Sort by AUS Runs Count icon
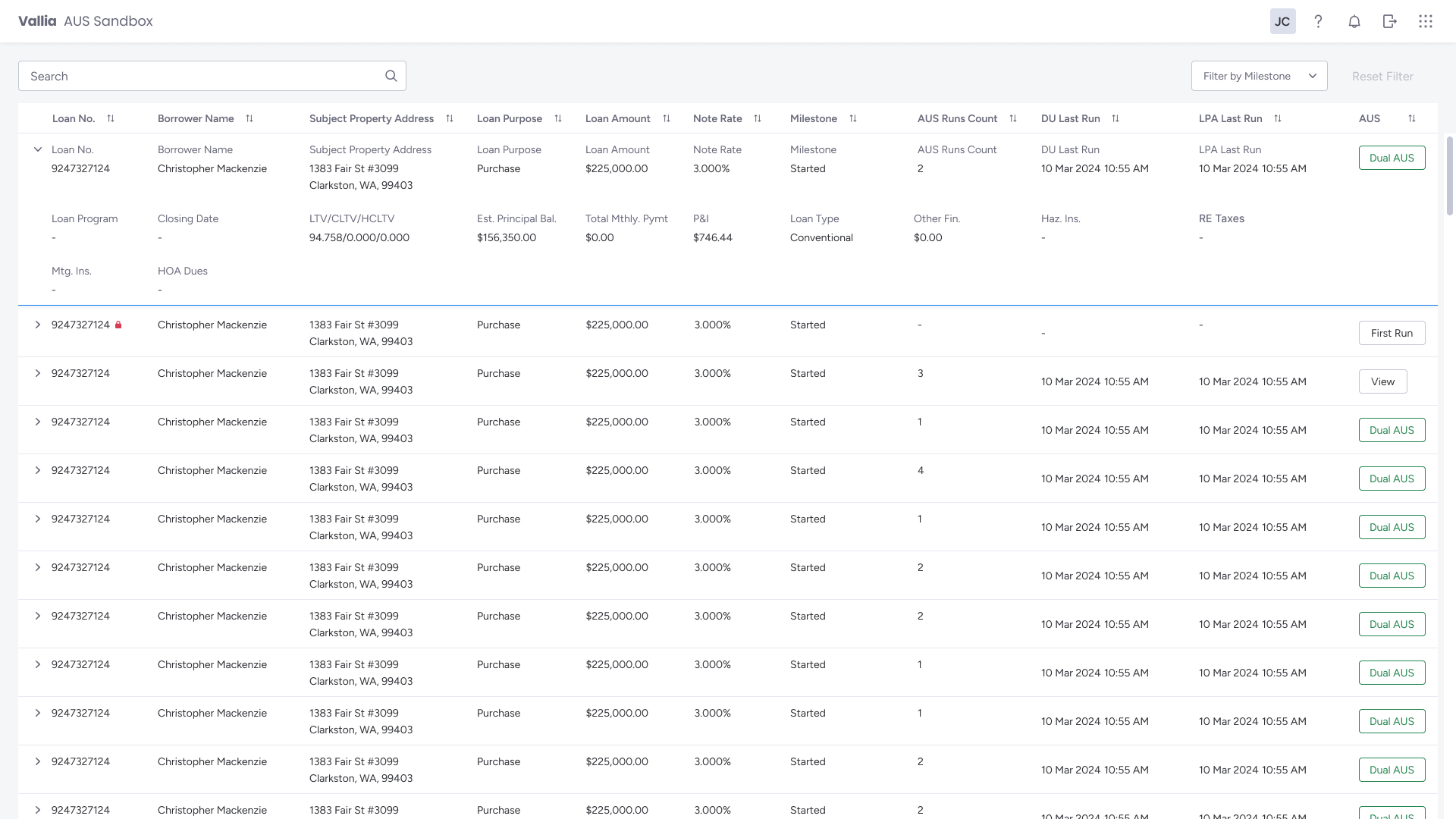Screen dimensions: 1456x819 coord(1013,118)
